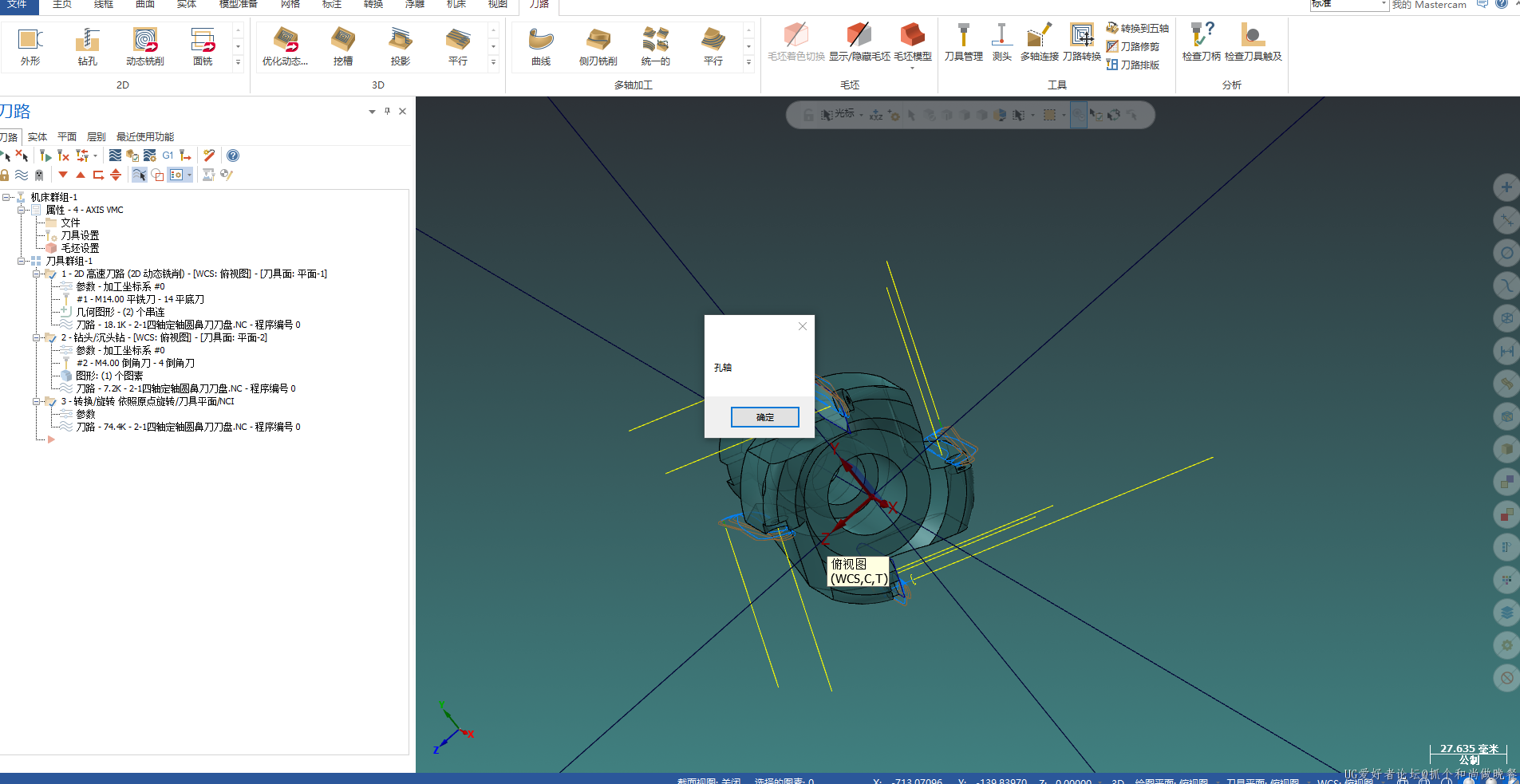Screen dimensions: 1520x784
Task: Switch to the 层别 panel tab
Action: pos(97,137)
